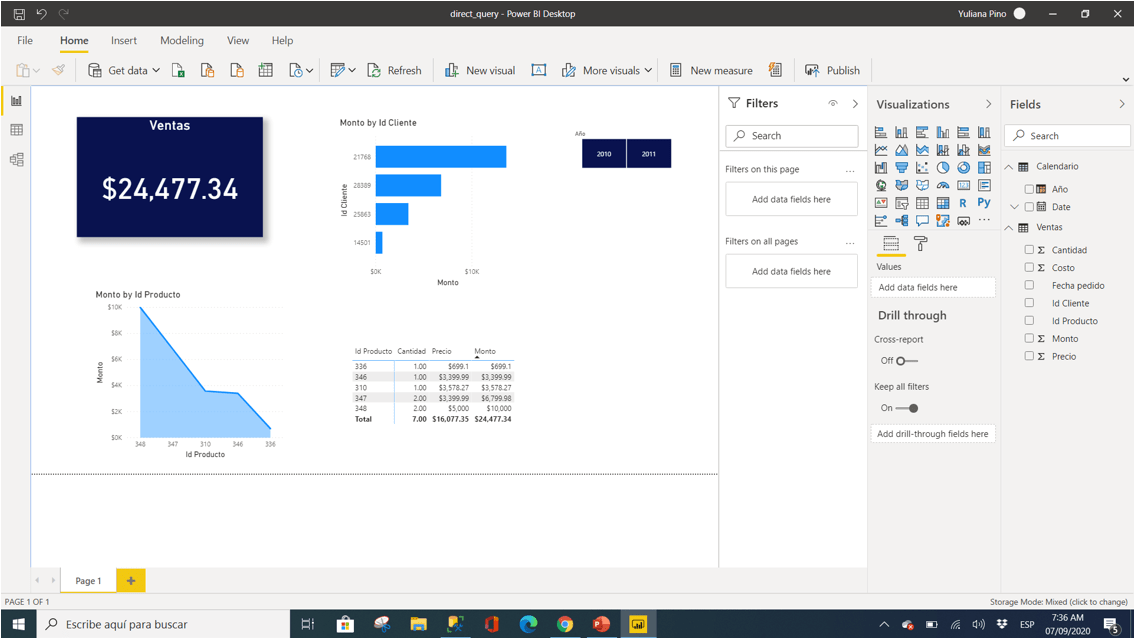Select the Python visual icon
The height and width of the screenshot is (638, 1135).
[984, 202]
